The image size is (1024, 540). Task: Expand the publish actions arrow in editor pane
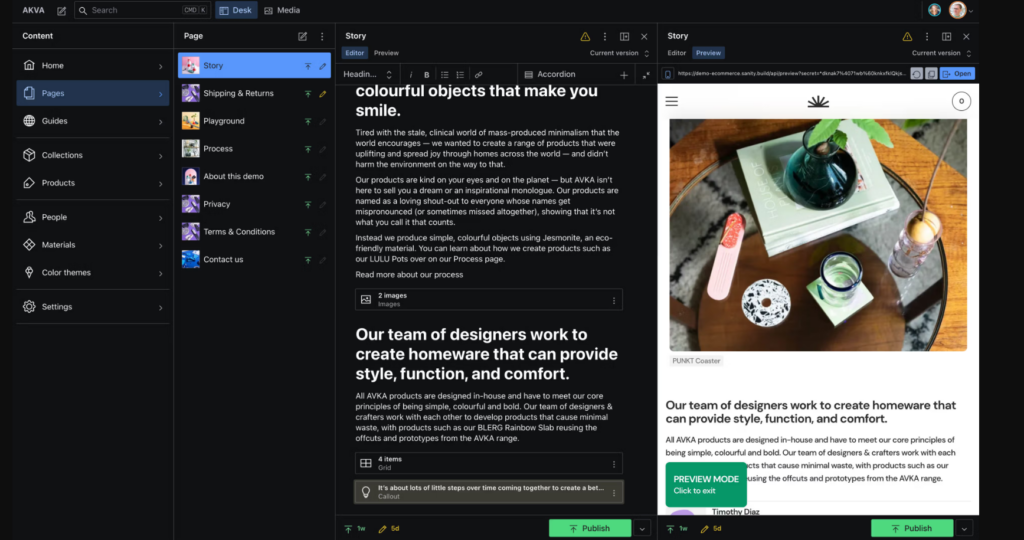coord(643,528)
